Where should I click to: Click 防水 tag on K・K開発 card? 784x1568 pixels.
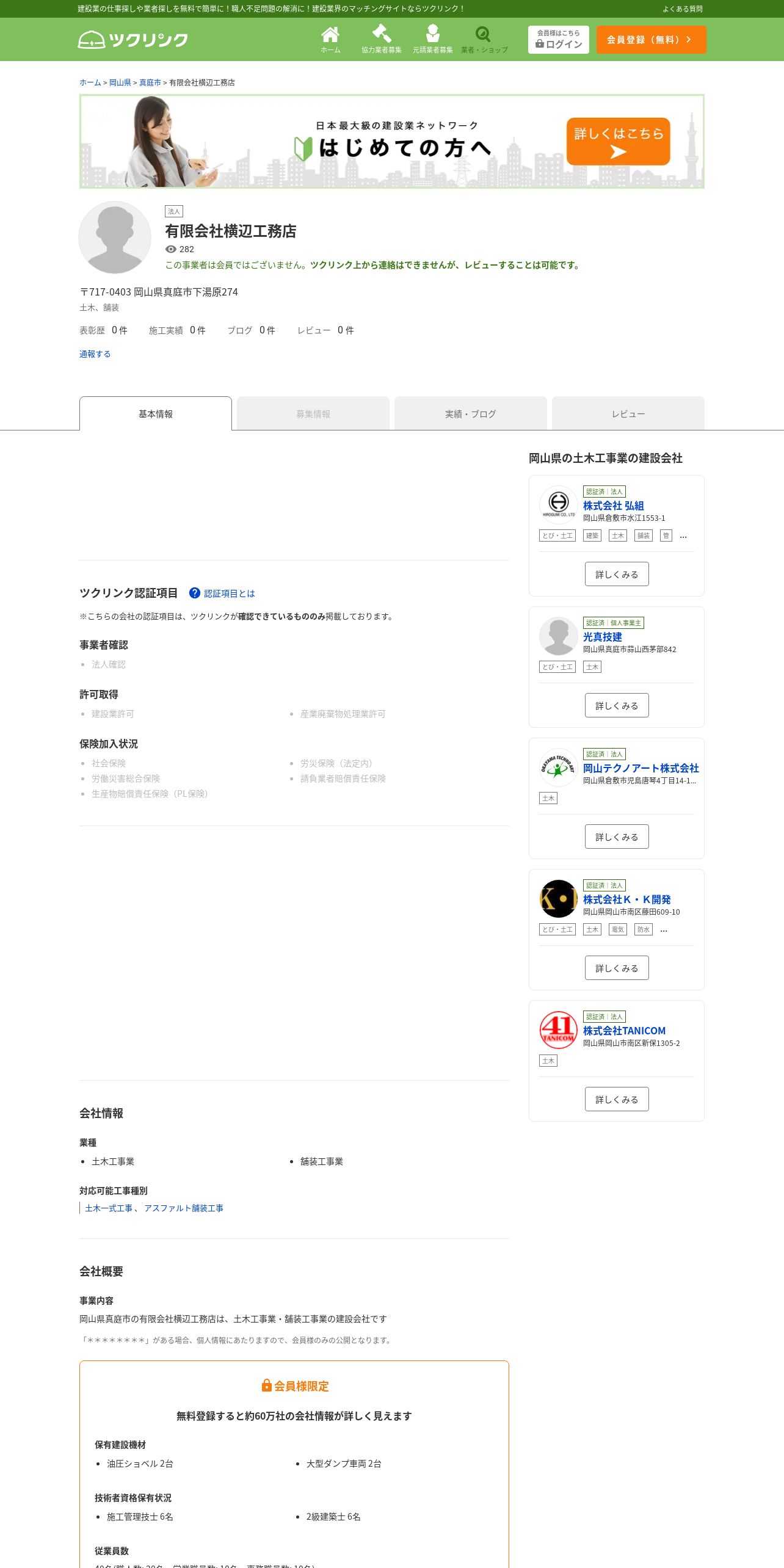pyautogui.click(x=644, y=929)
